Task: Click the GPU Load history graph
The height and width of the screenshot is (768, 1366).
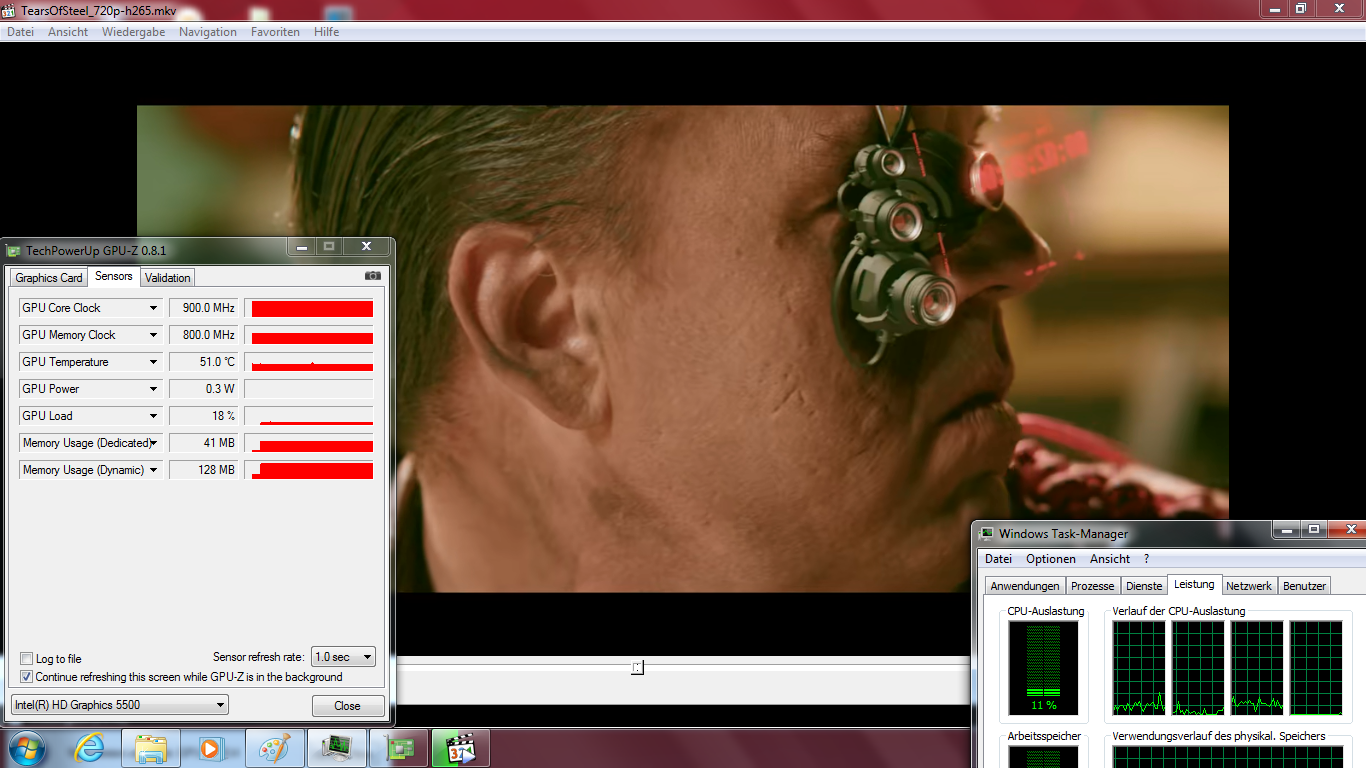Action: (309, 416)
